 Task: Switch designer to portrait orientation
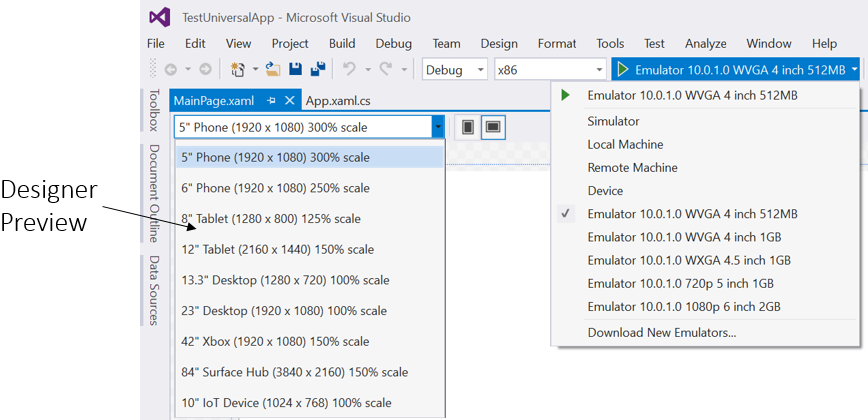[x=468, y=128]
